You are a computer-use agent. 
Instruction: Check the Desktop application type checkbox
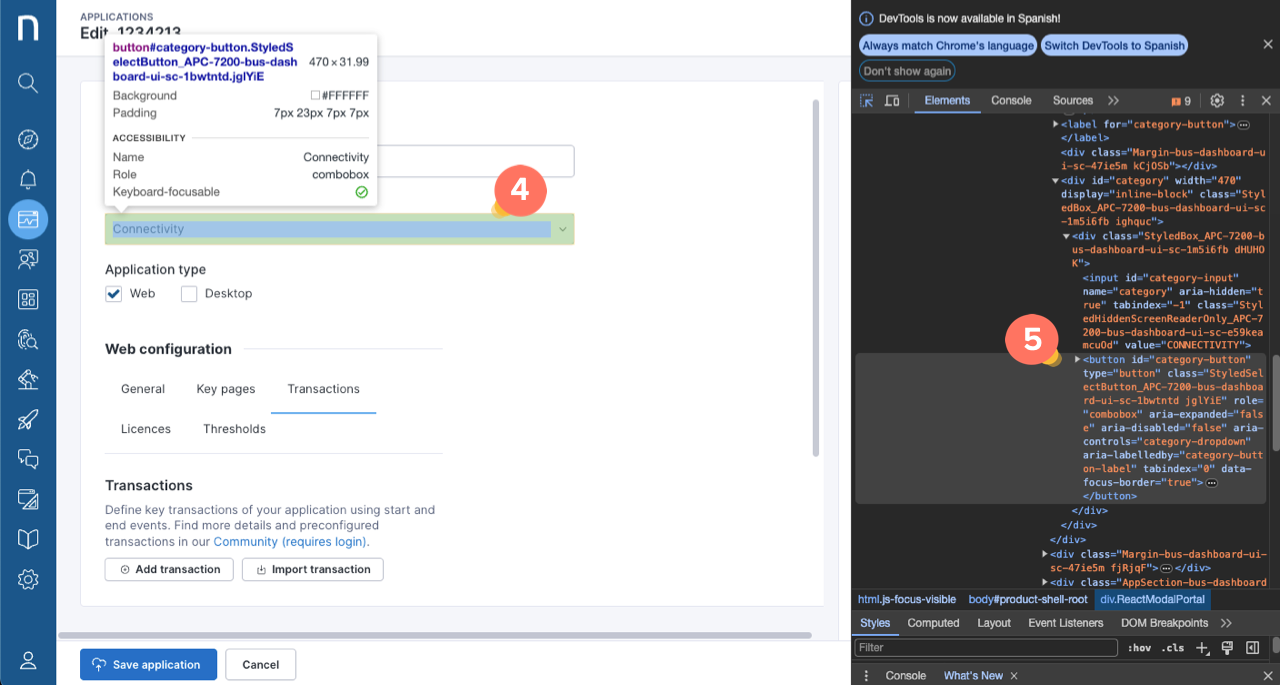pyautogui.click(x=189, y=294)
